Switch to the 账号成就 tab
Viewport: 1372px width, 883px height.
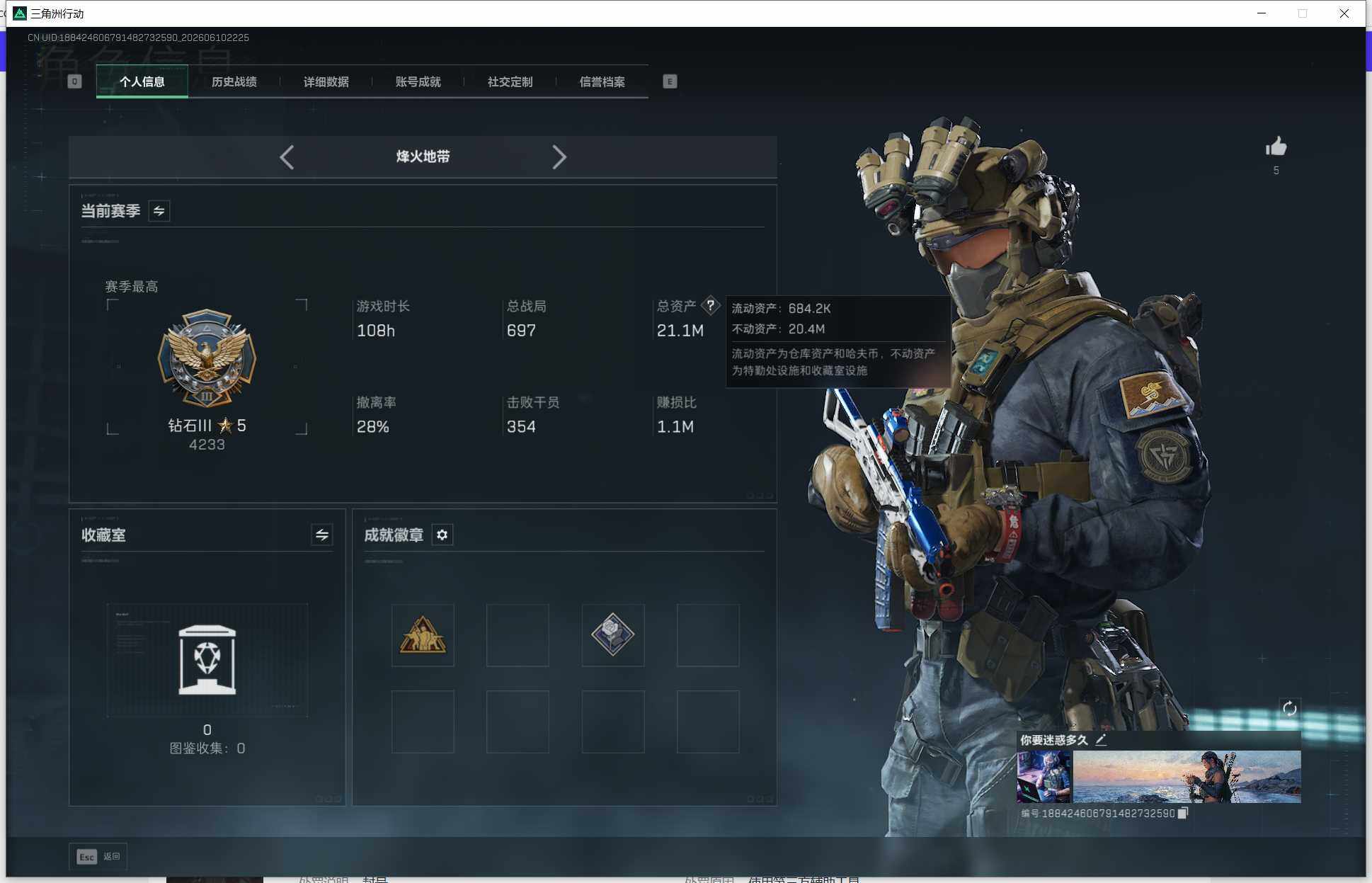(x=418, y=81)
